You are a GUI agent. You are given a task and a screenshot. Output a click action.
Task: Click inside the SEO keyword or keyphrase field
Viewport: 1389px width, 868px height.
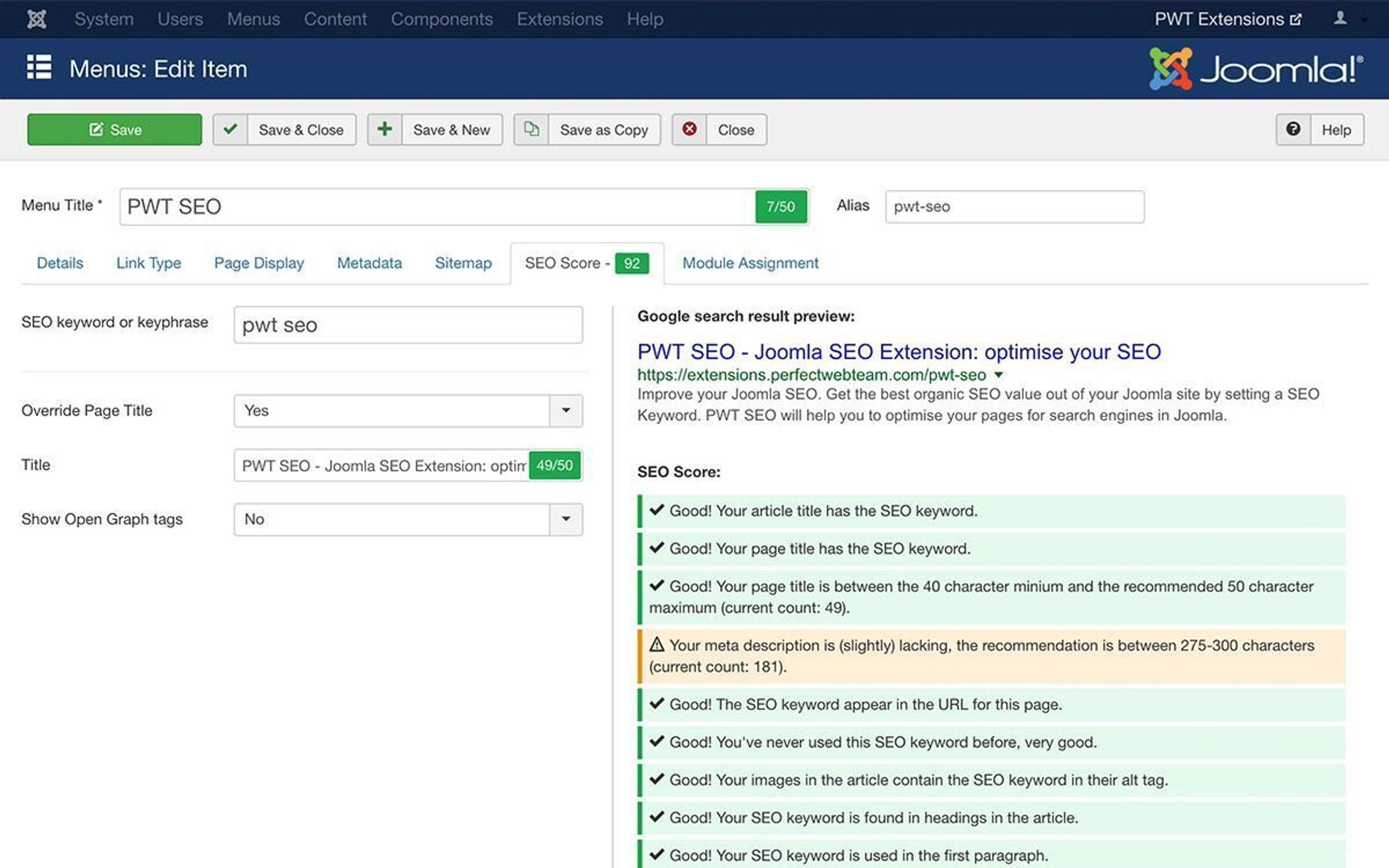pyautogui.click(x=407, y=325)
